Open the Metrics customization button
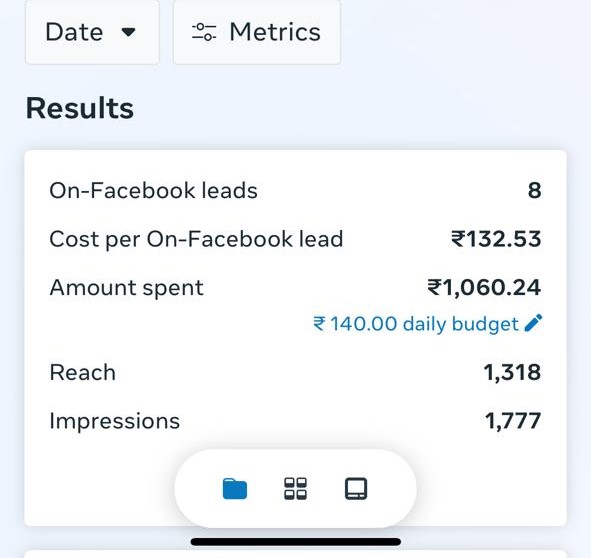 [x=257, y=32]
